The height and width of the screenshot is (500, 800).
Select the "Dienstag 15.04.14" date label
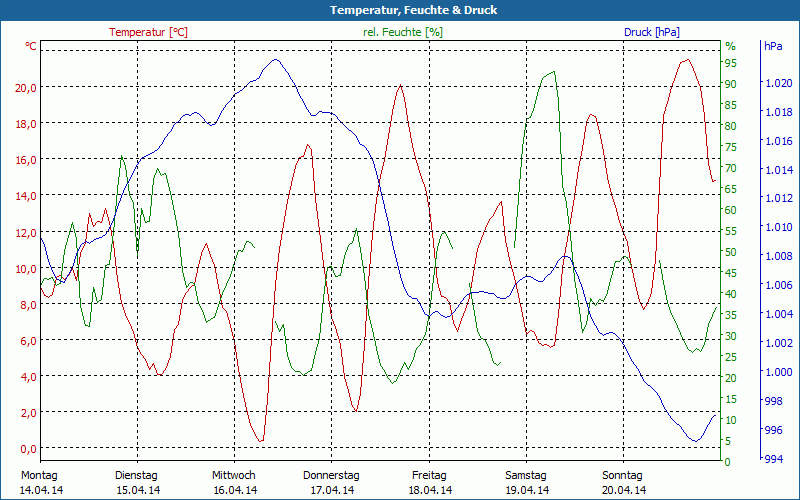tap(137, 482)
